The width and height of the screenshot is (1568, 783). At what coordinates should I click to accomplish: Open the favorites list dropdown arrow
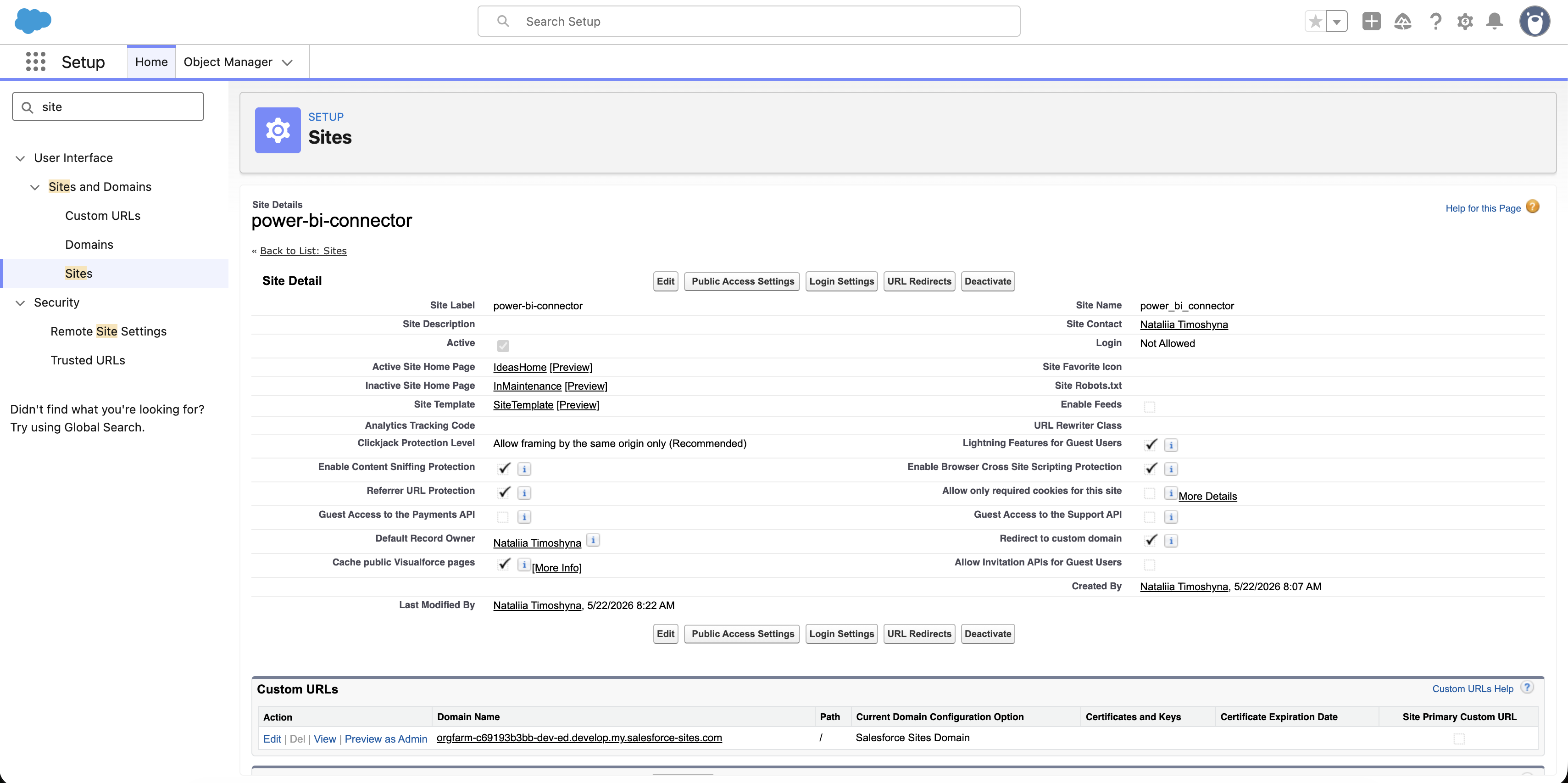pos(1337,21)
